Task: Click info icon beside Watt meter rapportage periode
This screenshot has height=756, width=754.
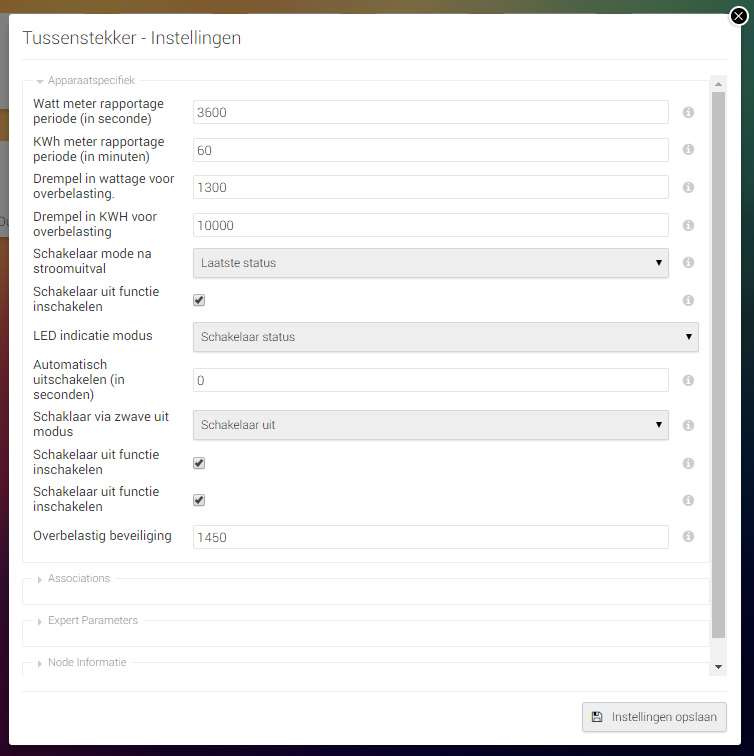Action: 688,113
